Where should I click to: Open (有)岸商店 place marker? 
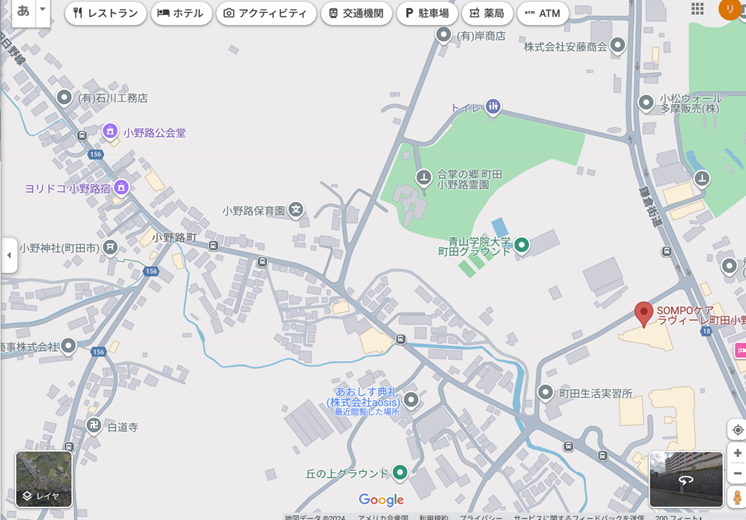tap(443, 35)
